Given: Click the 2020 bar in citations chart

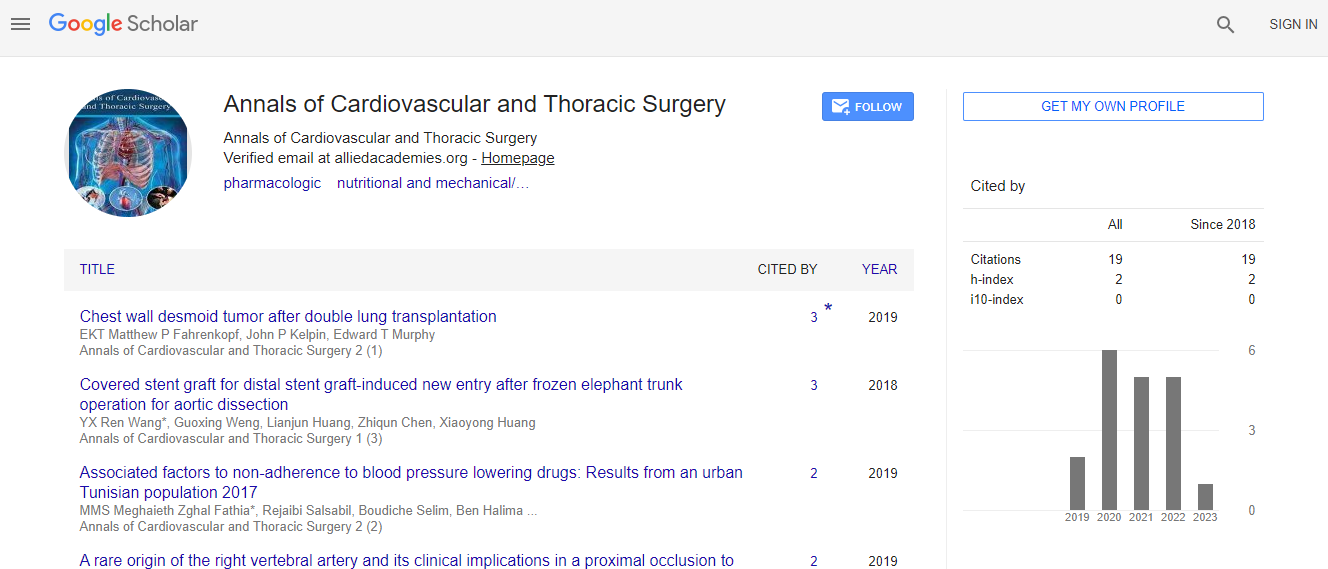Looking at the screenshot, I should [x=1109, y=430].
